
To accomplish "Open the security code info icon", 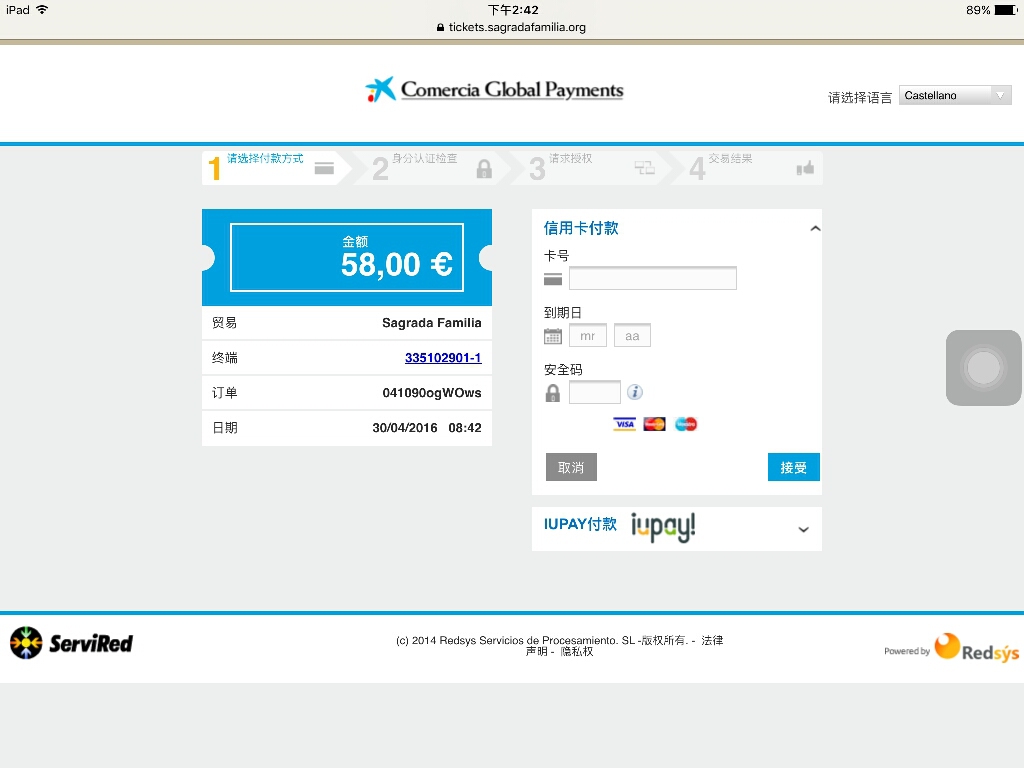I will pyautogui.click(x=635, y=392).
